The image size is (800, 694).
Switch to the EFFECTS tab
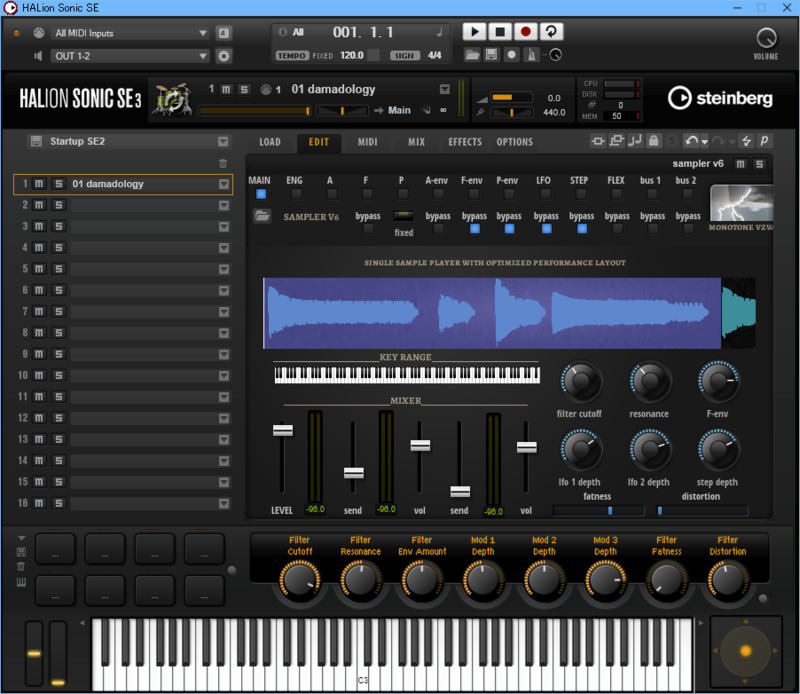[465, 142]
